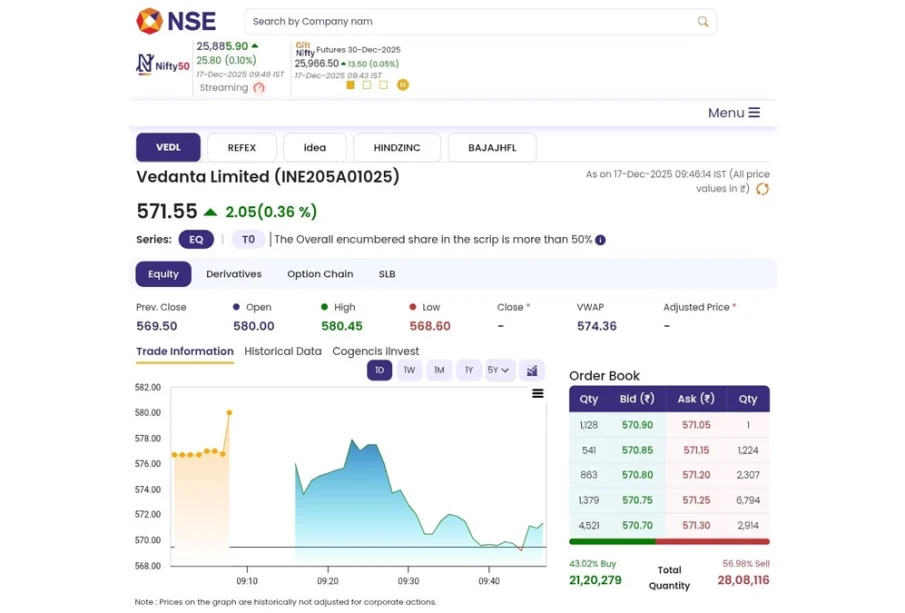Click the Nifty50 index logo
This screenshot has width=905, height=613.
[x=162, y=65]
